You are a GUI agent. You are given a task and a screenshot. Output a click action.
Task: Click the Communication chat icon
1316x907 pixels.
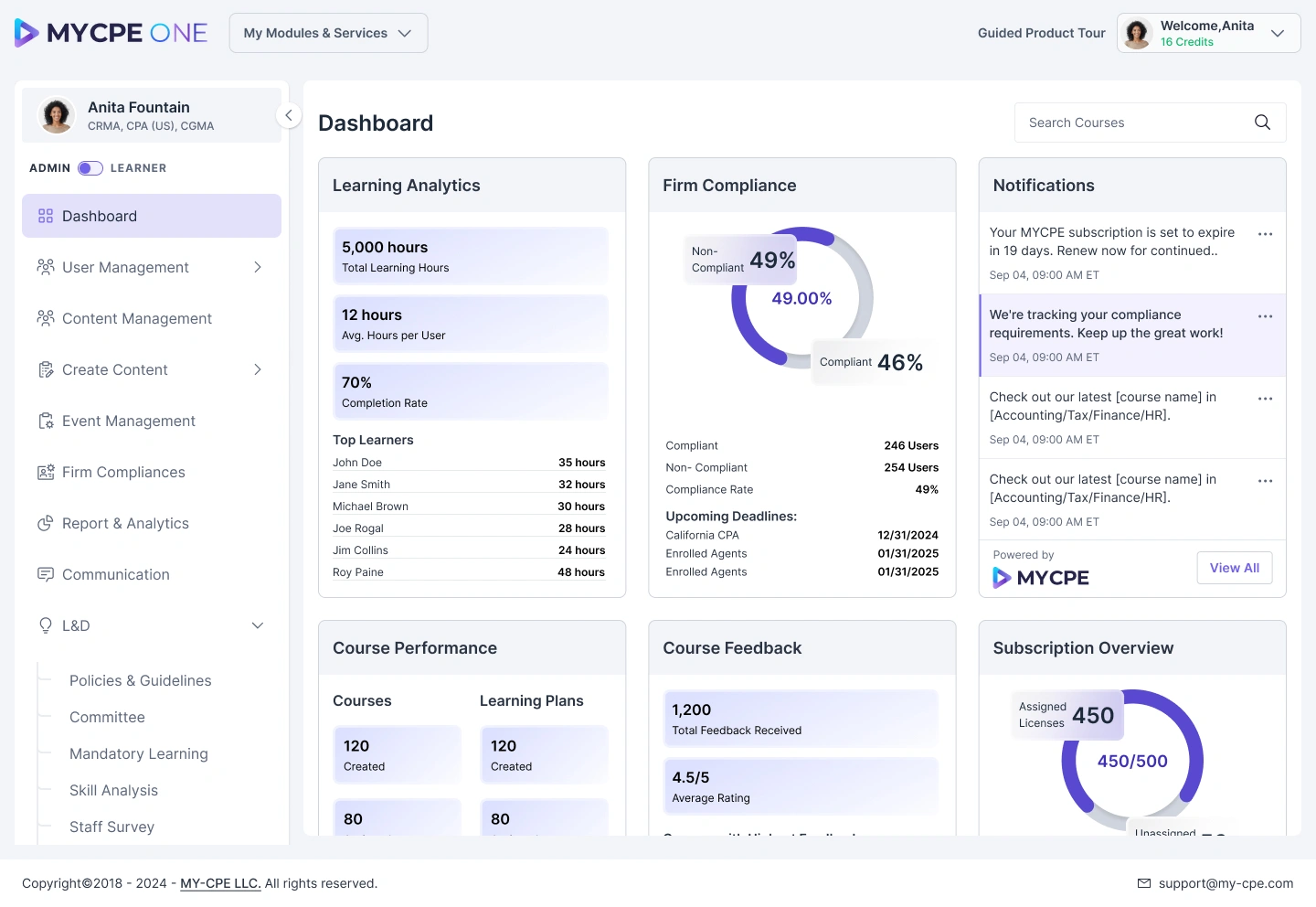click(46, 574)
